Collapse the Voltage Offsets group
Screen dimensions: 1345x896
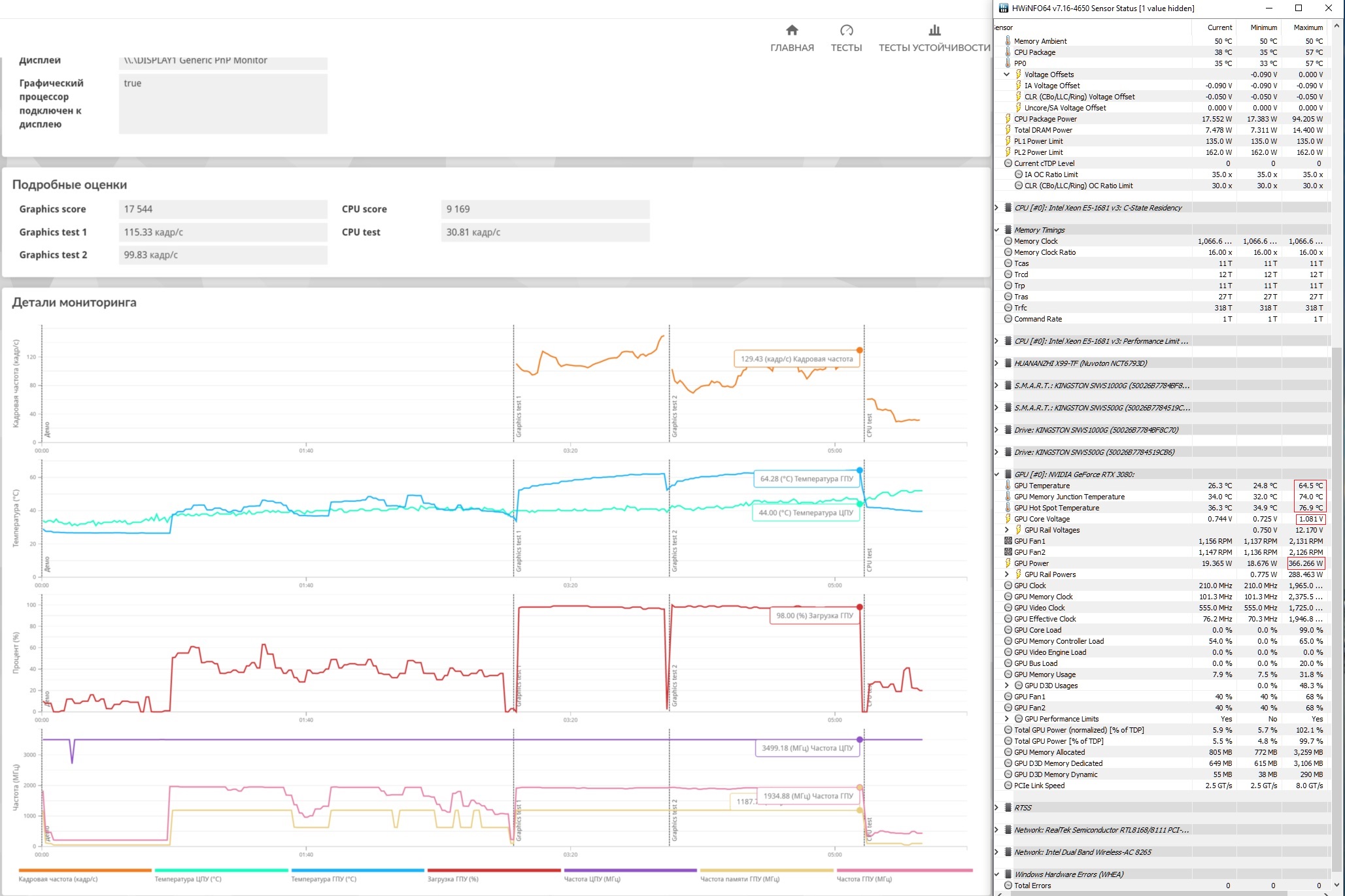[1007, 75]
